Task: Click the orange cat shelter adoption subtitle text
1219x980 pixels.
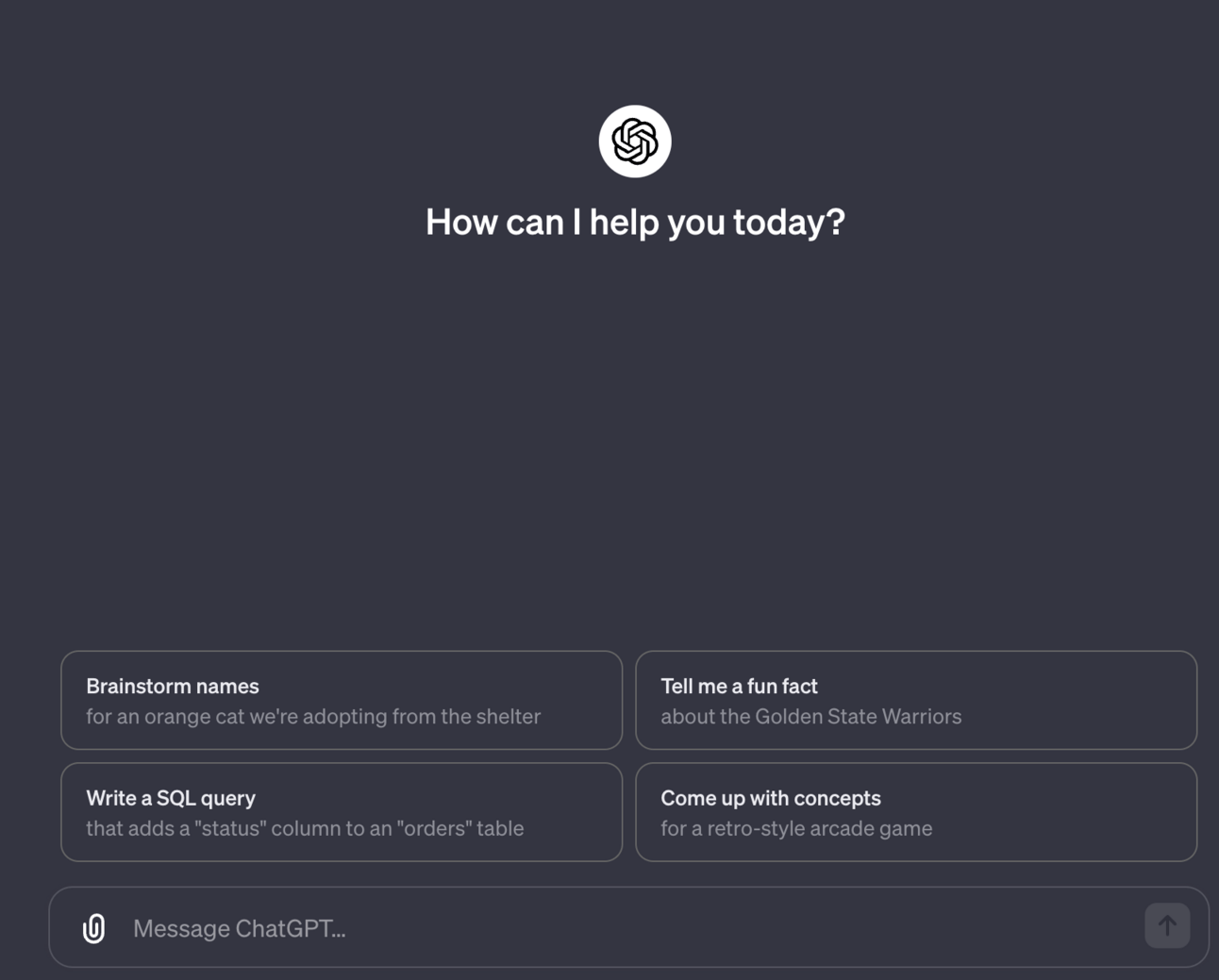Action: pos(313,716)
